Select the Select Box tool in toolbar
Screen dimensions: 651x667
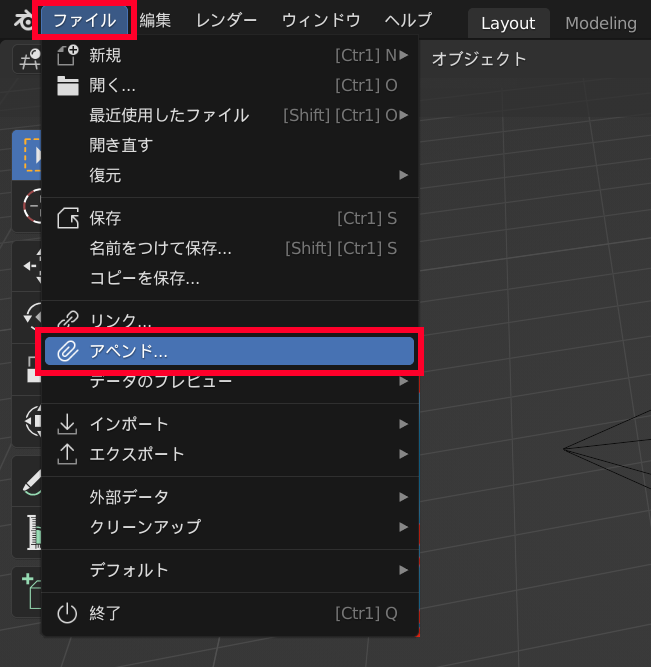(x=27, y=155)
